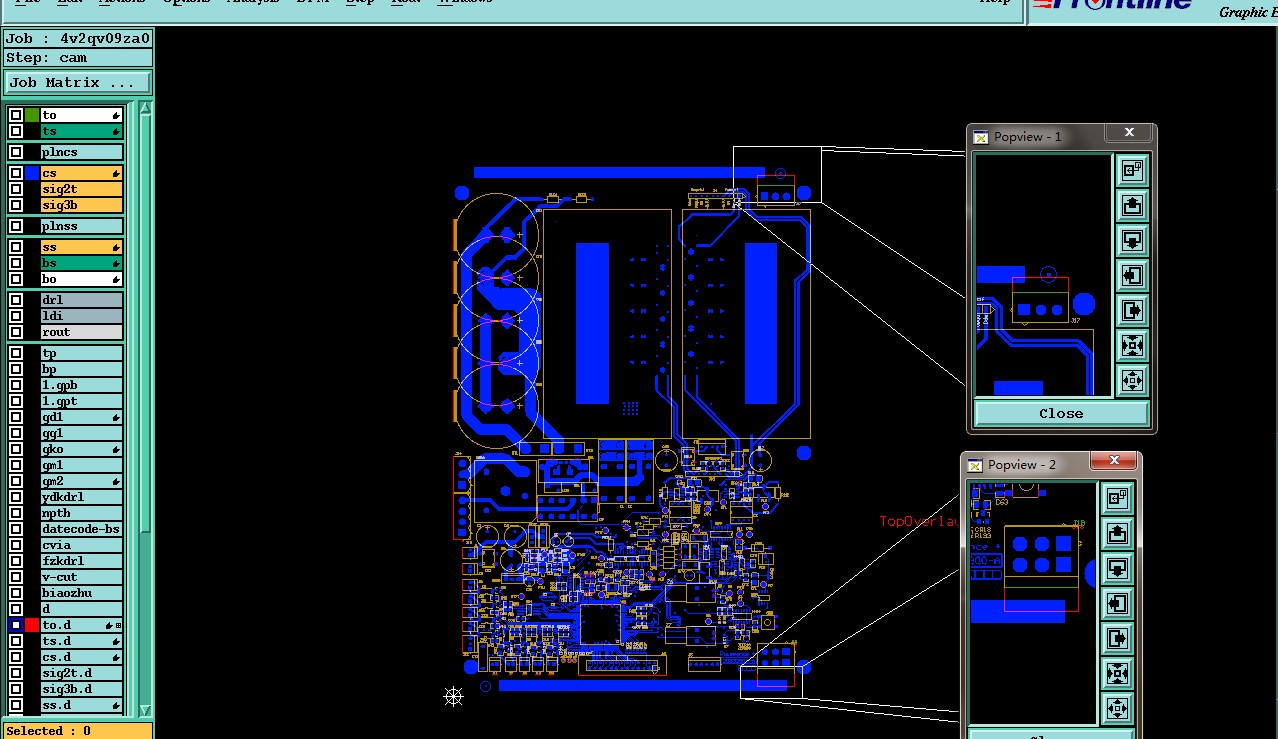
Task: Toggle the checkbox for layer 'rout'
Action: point(16,332)
